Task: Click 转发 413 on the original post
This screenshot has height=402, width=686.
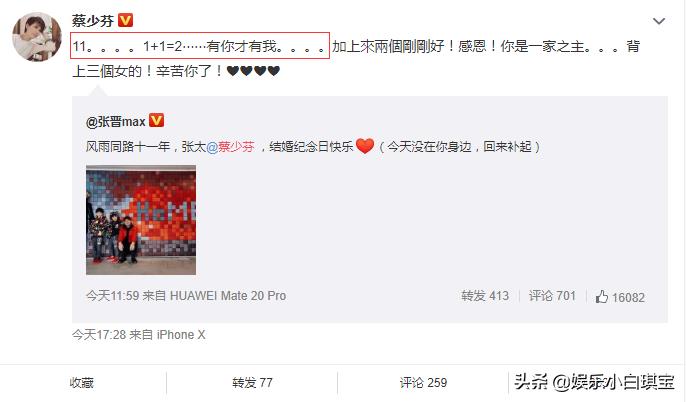Action: (485, 296)
